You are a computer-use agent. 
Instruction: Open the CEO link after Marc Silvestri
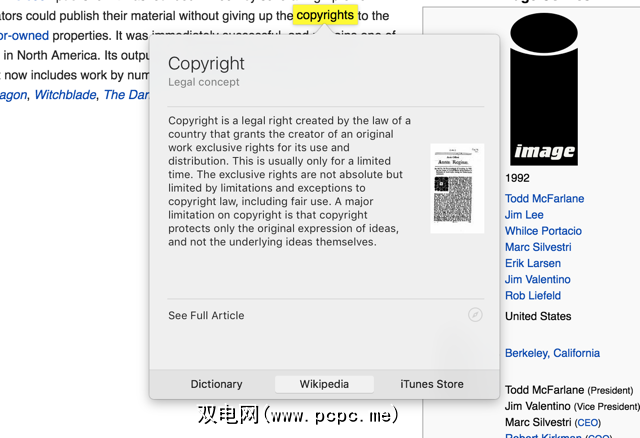coord(587,422)
